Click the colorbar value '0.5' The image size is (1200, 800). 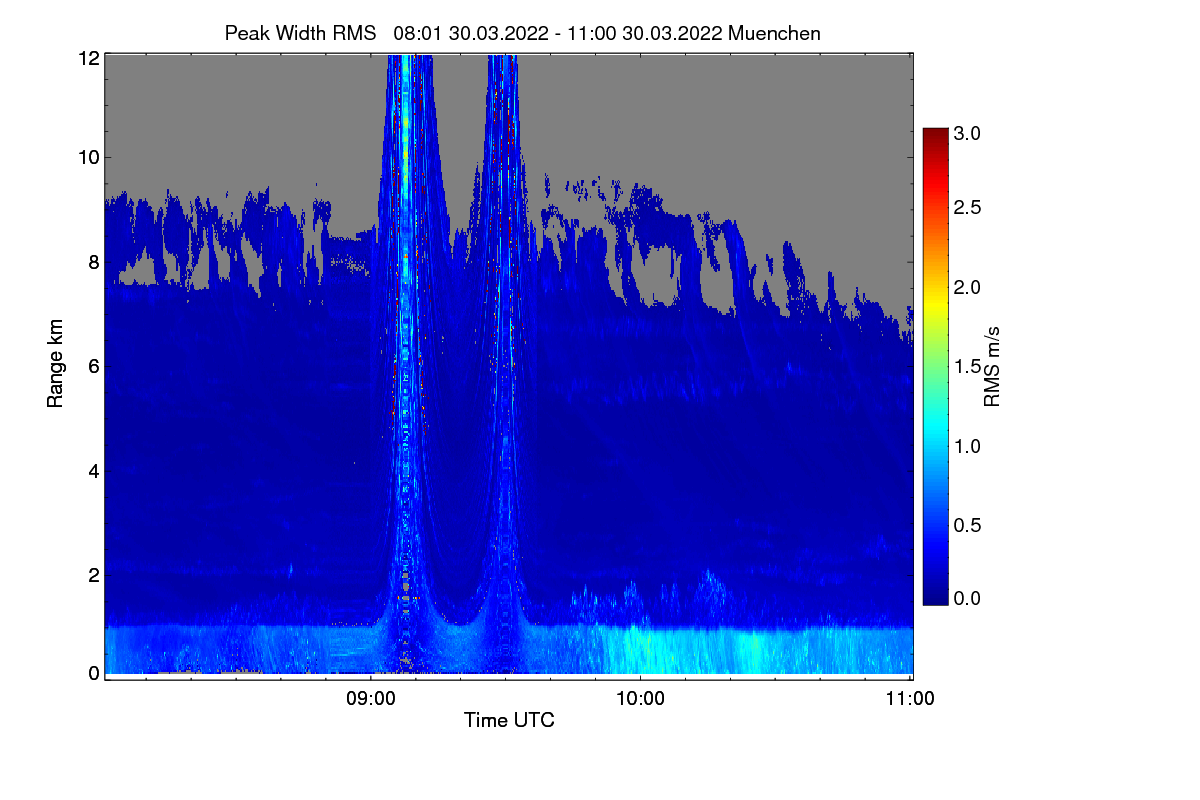point(967,524)
